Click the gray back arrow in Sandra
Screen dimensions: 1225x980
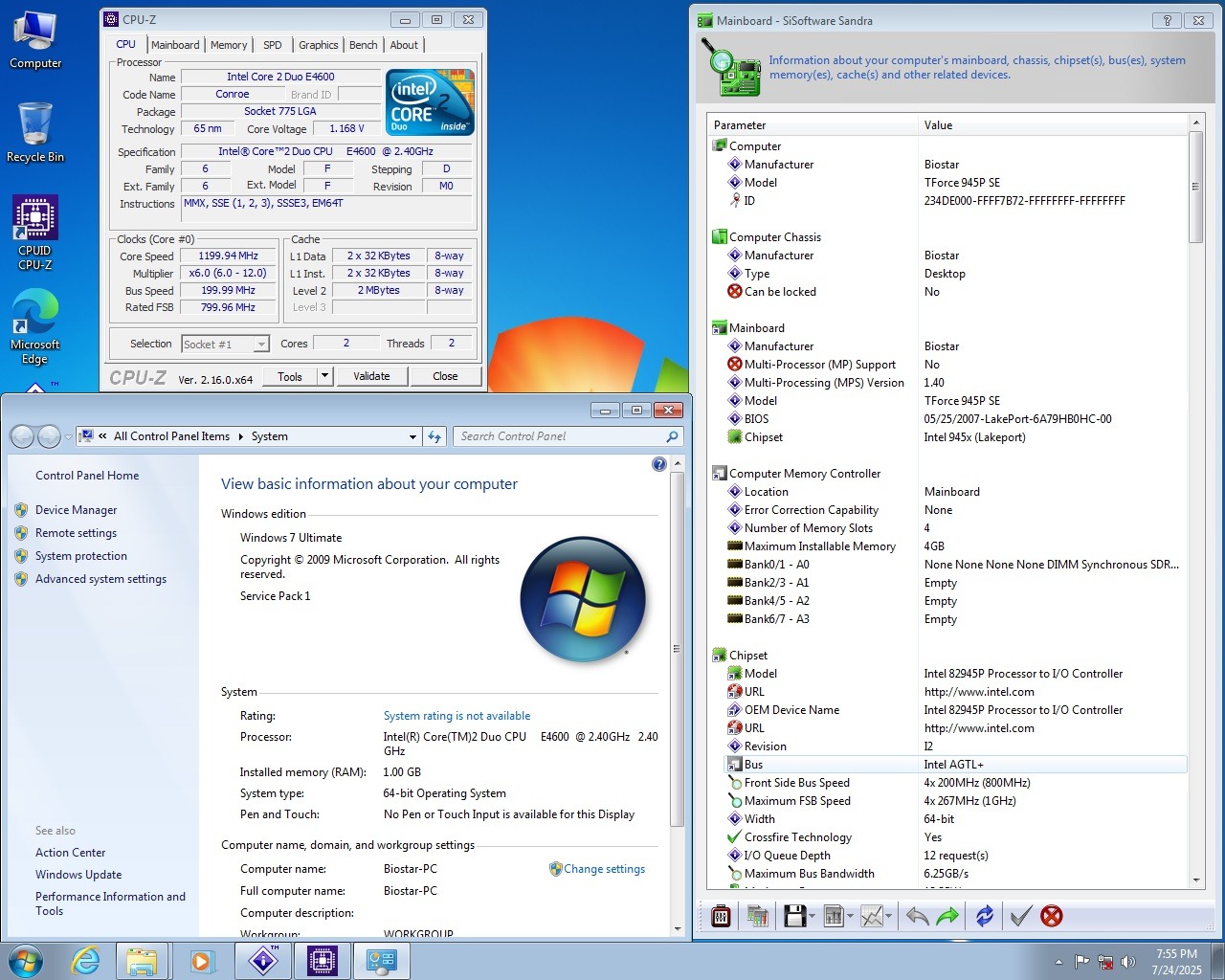pyautogui.click(x=917, y=916)
